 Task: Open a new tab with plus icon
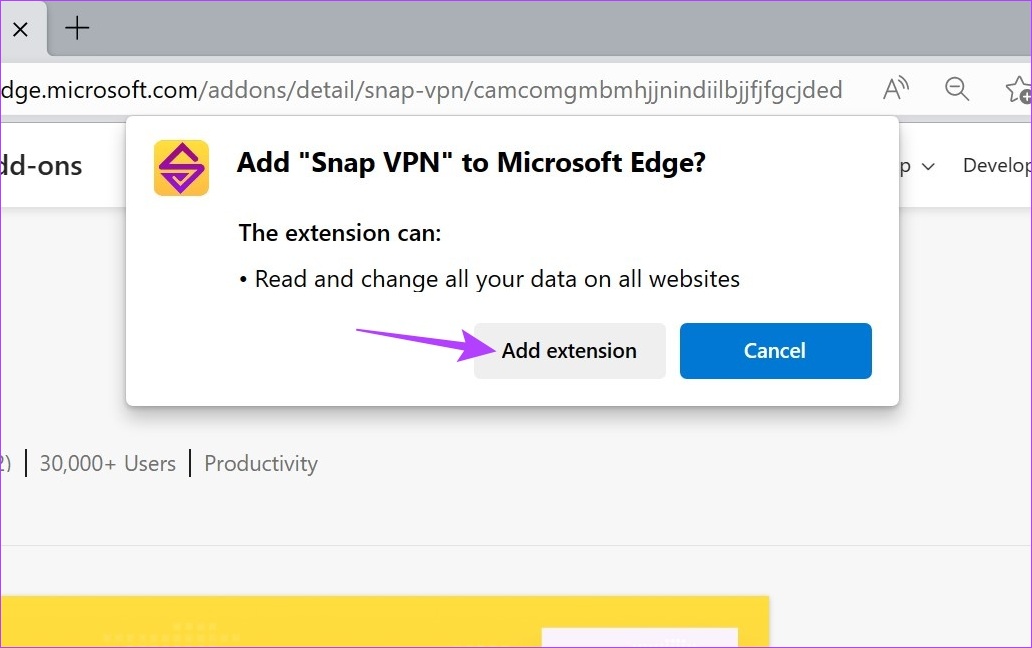77,28
